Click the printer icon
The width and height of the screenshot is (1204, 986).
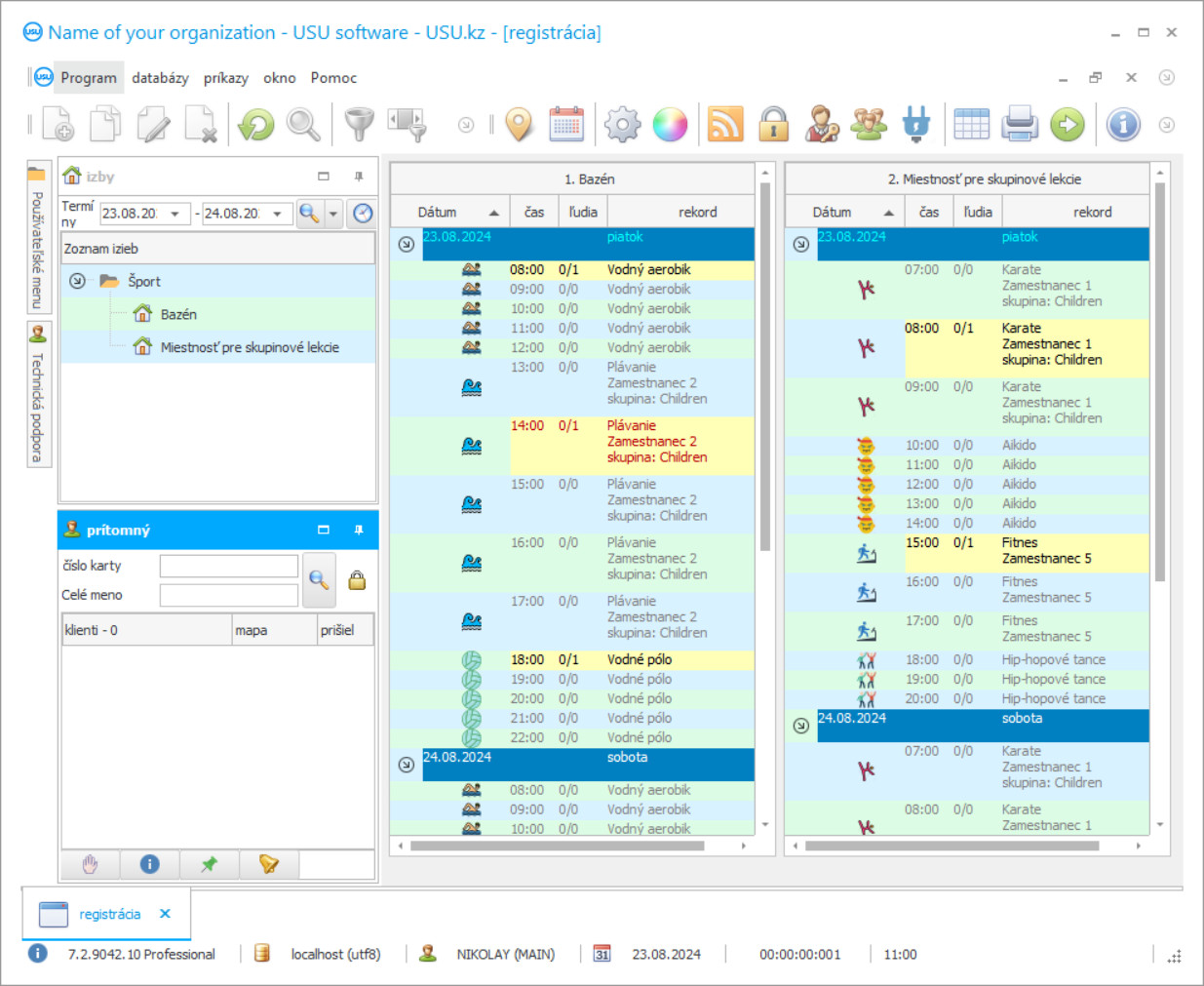click(1020, 125)
